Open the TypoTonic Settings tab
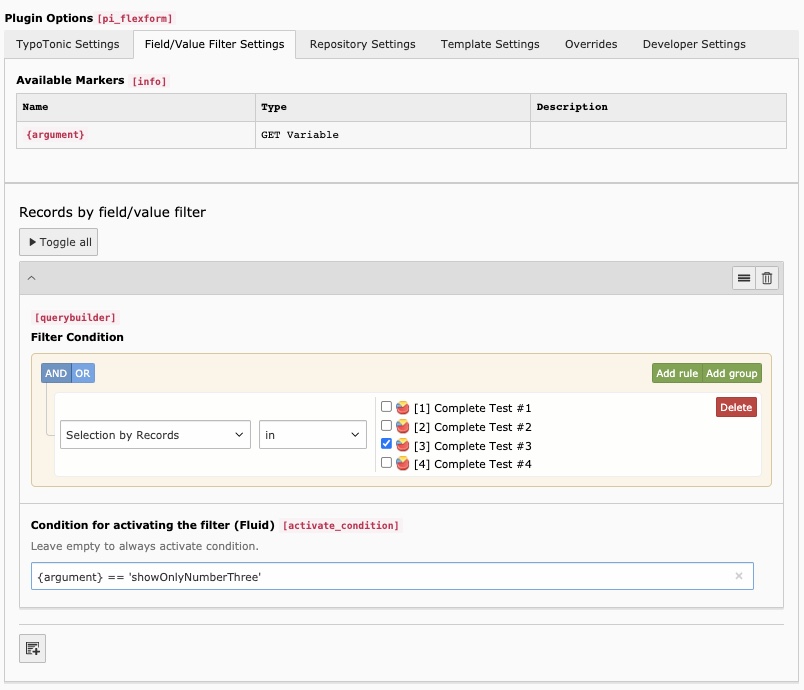Viewport: 804px width, 690px height. pyautogui.click(x=68, y=44)
